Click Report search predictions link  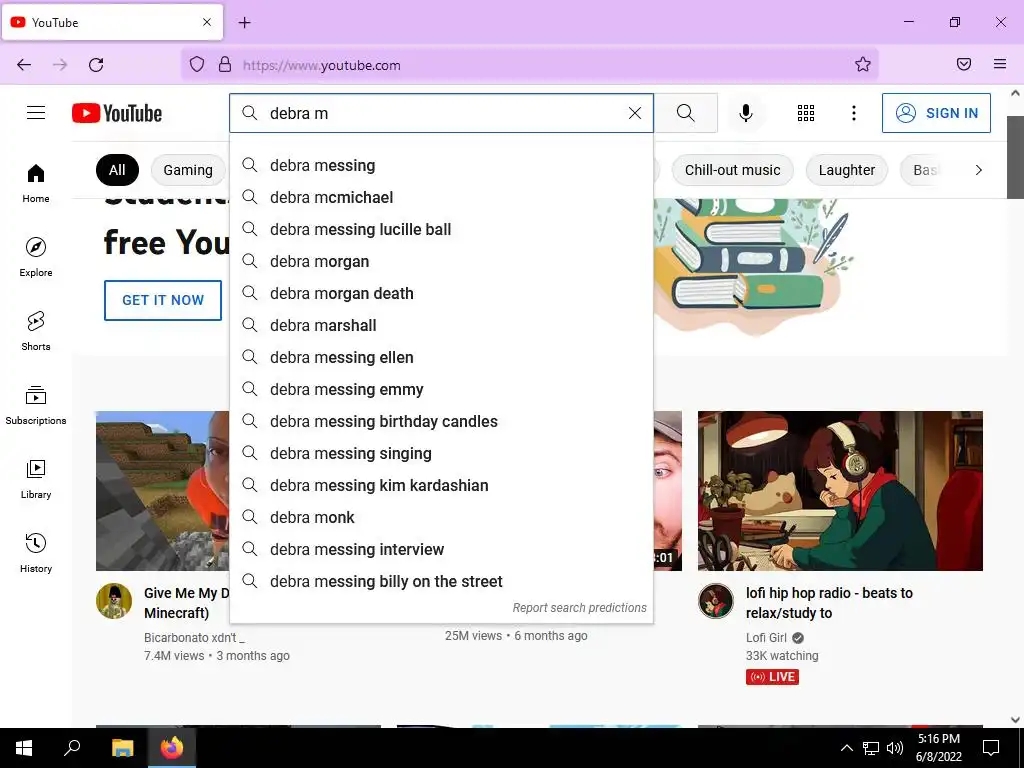click(x=579, y=608)
